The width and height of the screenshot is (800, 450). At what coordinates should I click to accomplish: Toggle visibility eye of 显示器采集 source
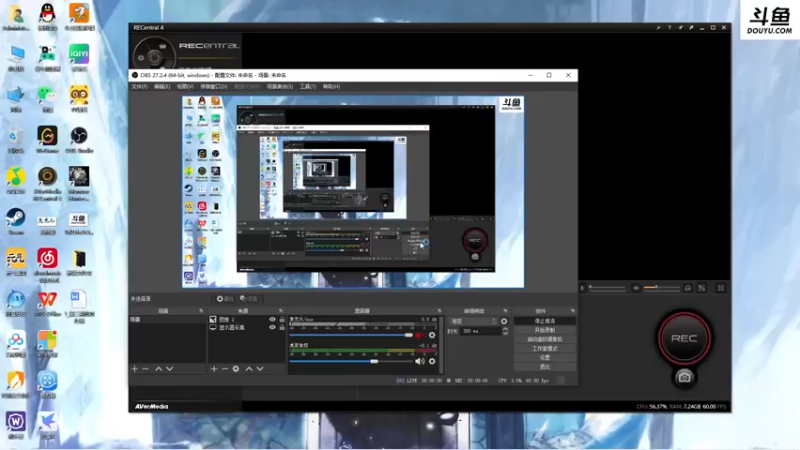coord(272,328)
